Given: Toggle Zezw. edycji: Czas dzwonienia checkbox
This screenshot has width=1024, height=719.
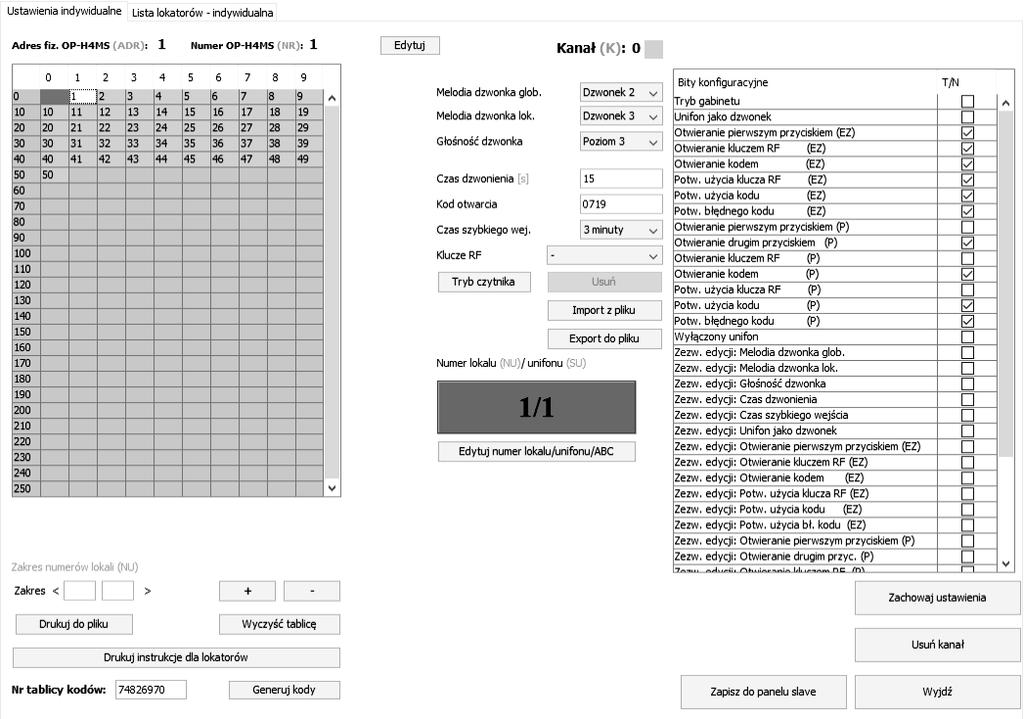Looking at the screenshot, I should pyautogui.click(x=967, y=400).
